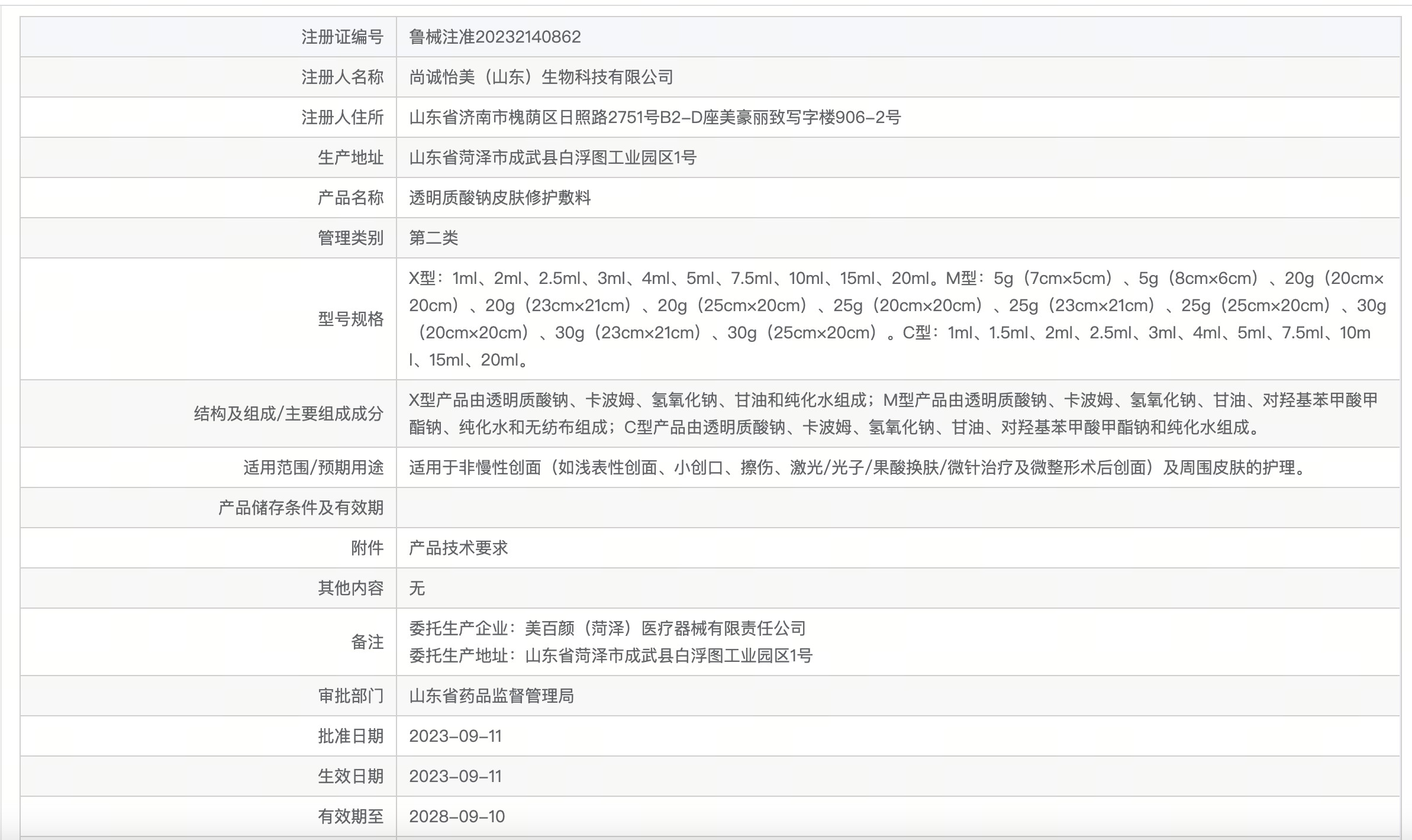Click intended use text 适用于非慢性创面
This screenshot has height=840, width=1412.
pyautogui.click(x=858, y=467)
